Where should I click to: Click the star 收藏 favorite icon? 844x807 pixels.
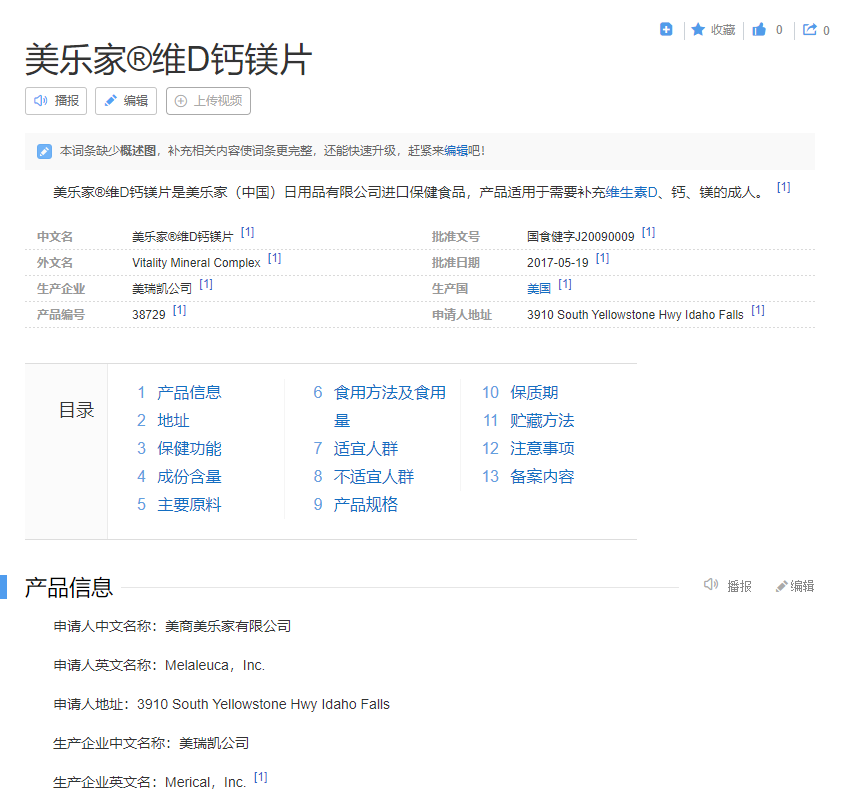698,30
